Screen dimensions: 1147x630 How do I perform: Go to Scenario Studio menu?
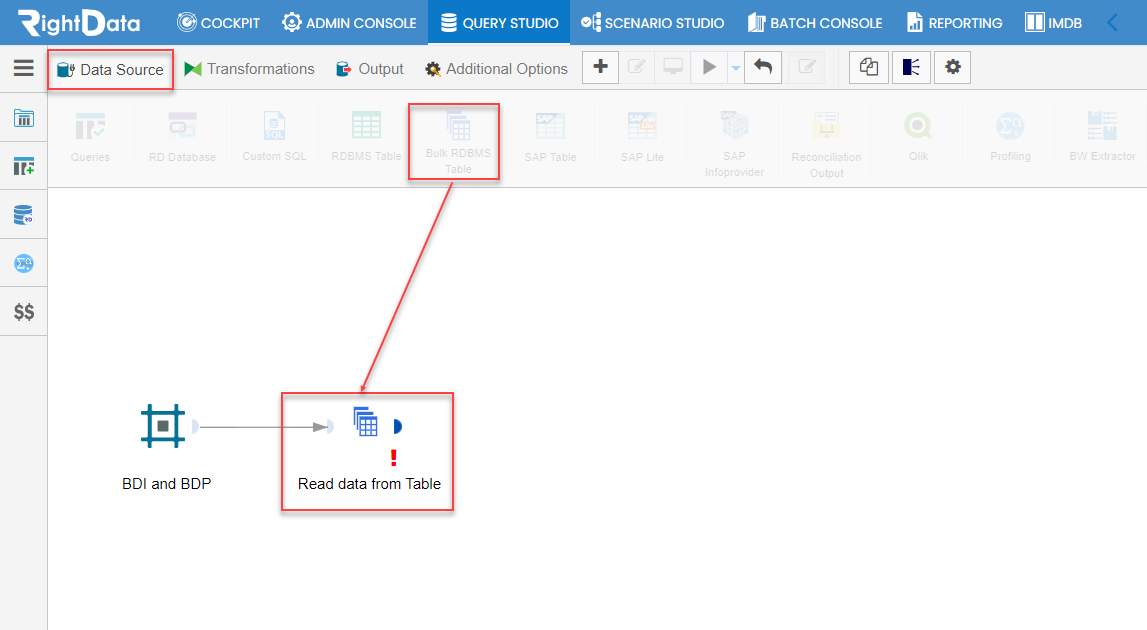pos(653,23)
